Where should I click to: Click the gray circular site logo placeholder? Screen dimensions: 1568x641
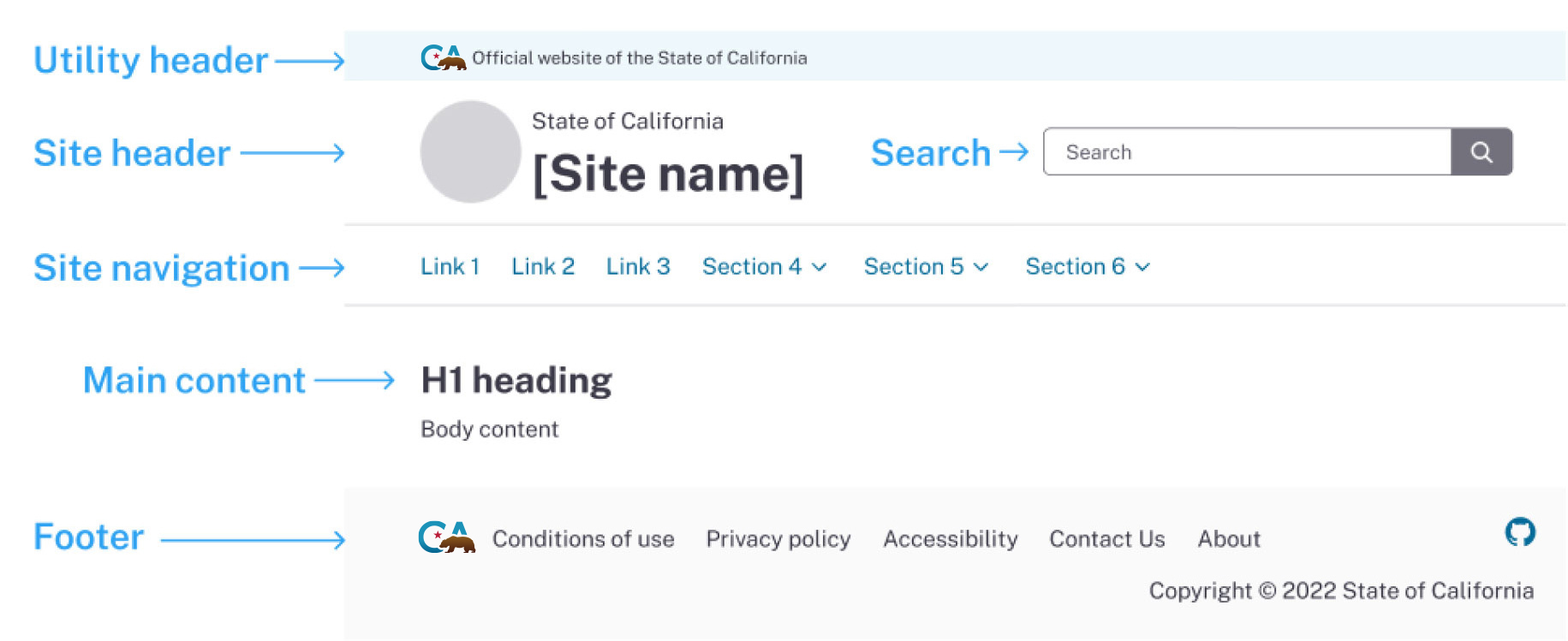click(470, 151)
